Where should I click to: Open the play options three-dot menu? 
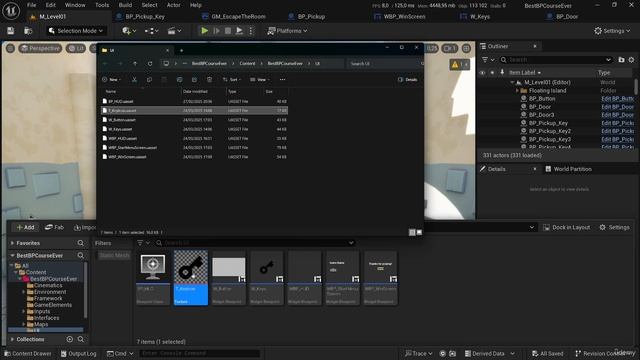click(251, 31)
